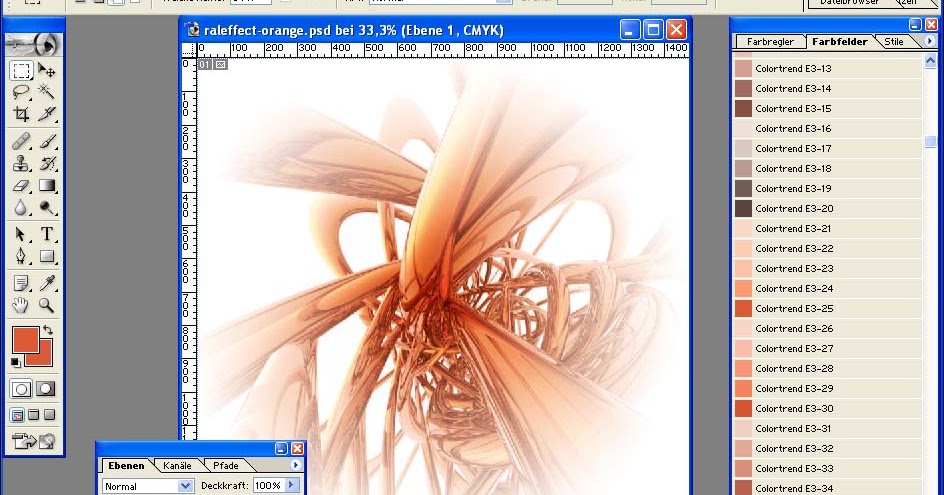The height and width of the screenshot is (495, 944).
Task: Select the Dodge tool
Action: click(x=46, y=208)
